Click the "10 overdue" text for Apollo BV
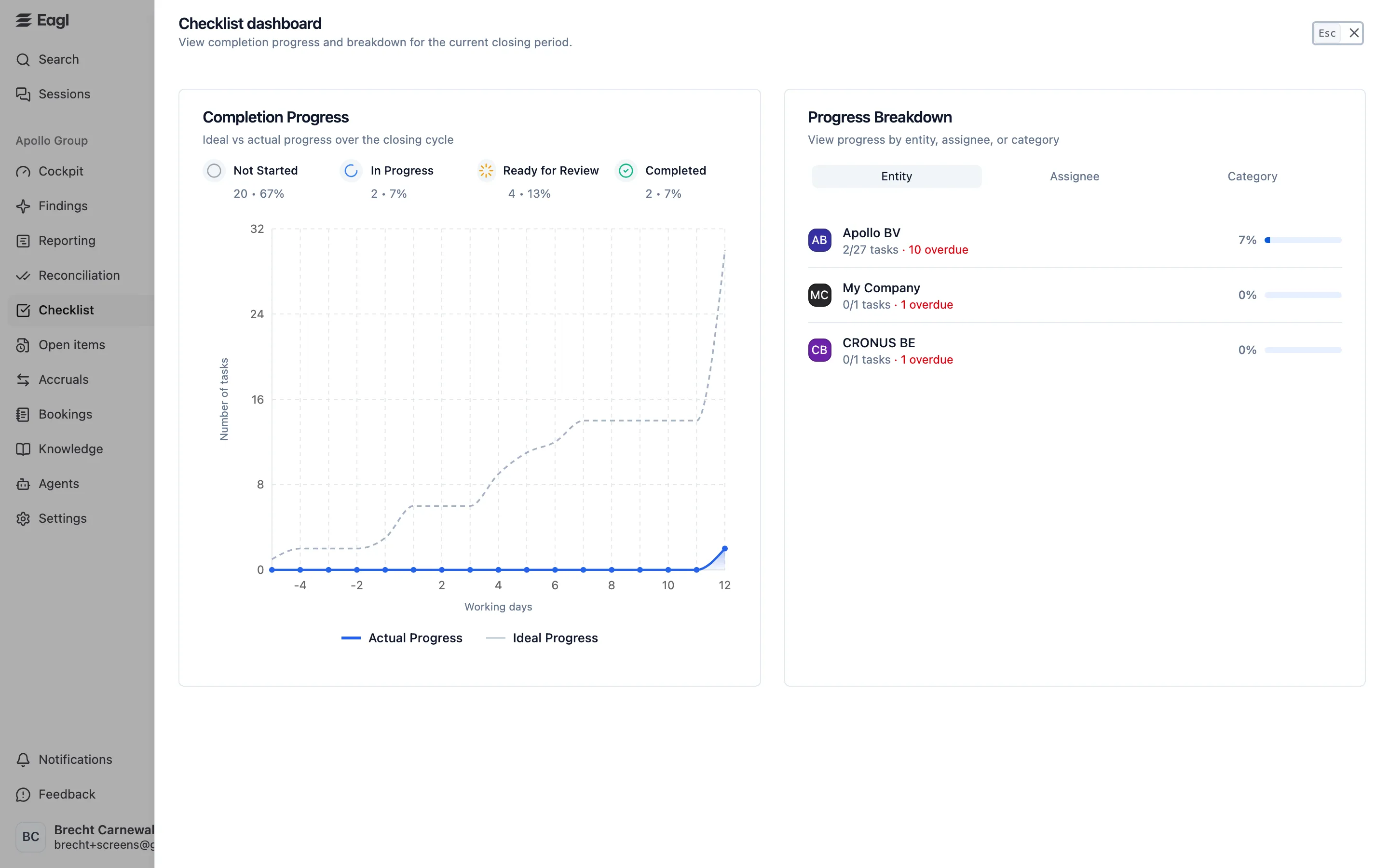Screen dimensions: 1389x868 click(x=938, y=250)
